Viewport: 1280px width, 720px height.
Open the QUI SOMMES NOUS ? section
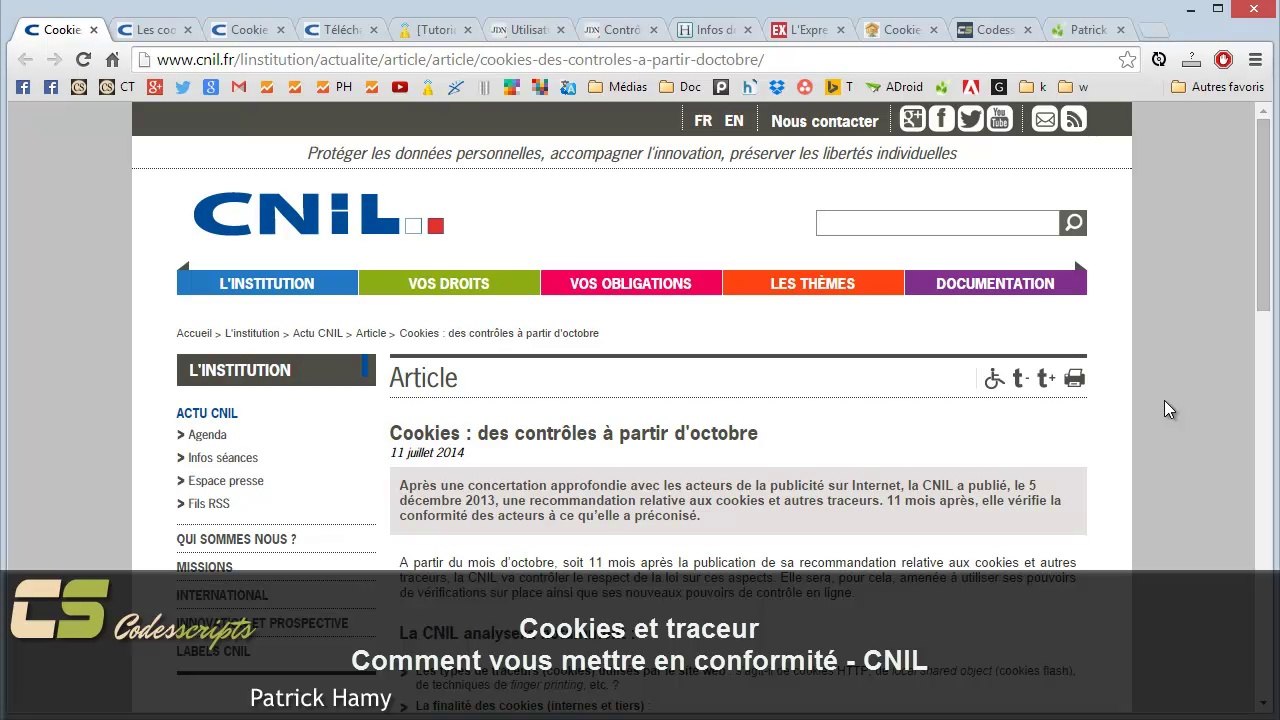tap(237, 540)
